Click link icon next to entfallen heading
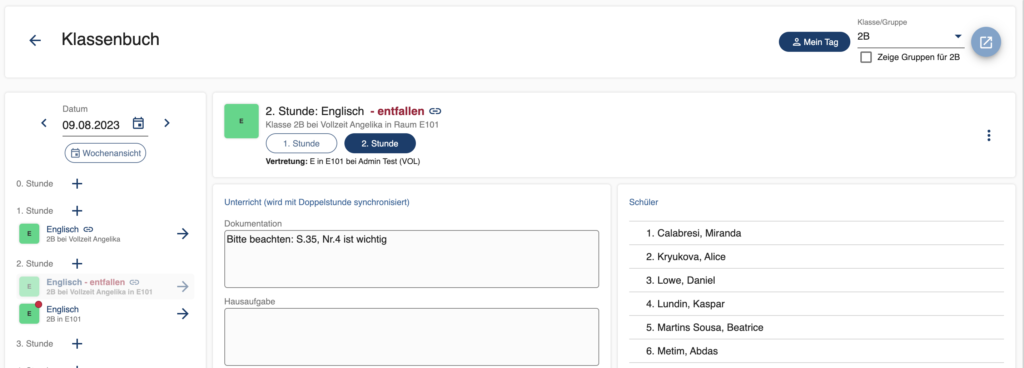This screenshot has width=1024, height=368. click(436, 111)
